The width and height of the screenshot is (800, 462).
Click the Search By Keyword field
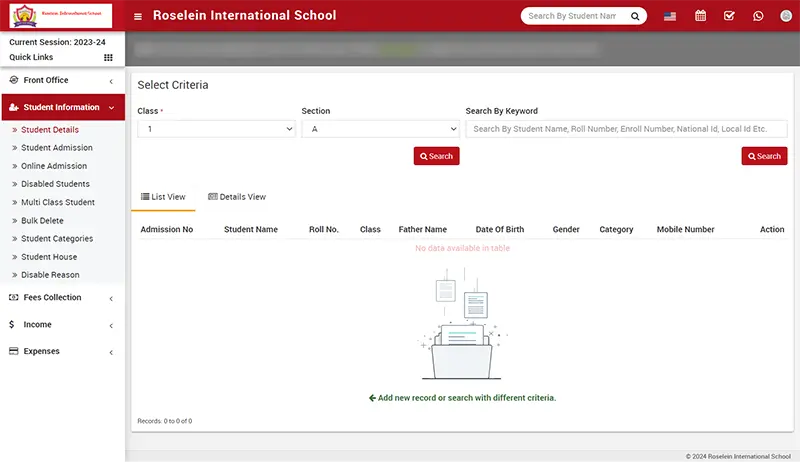626,129
